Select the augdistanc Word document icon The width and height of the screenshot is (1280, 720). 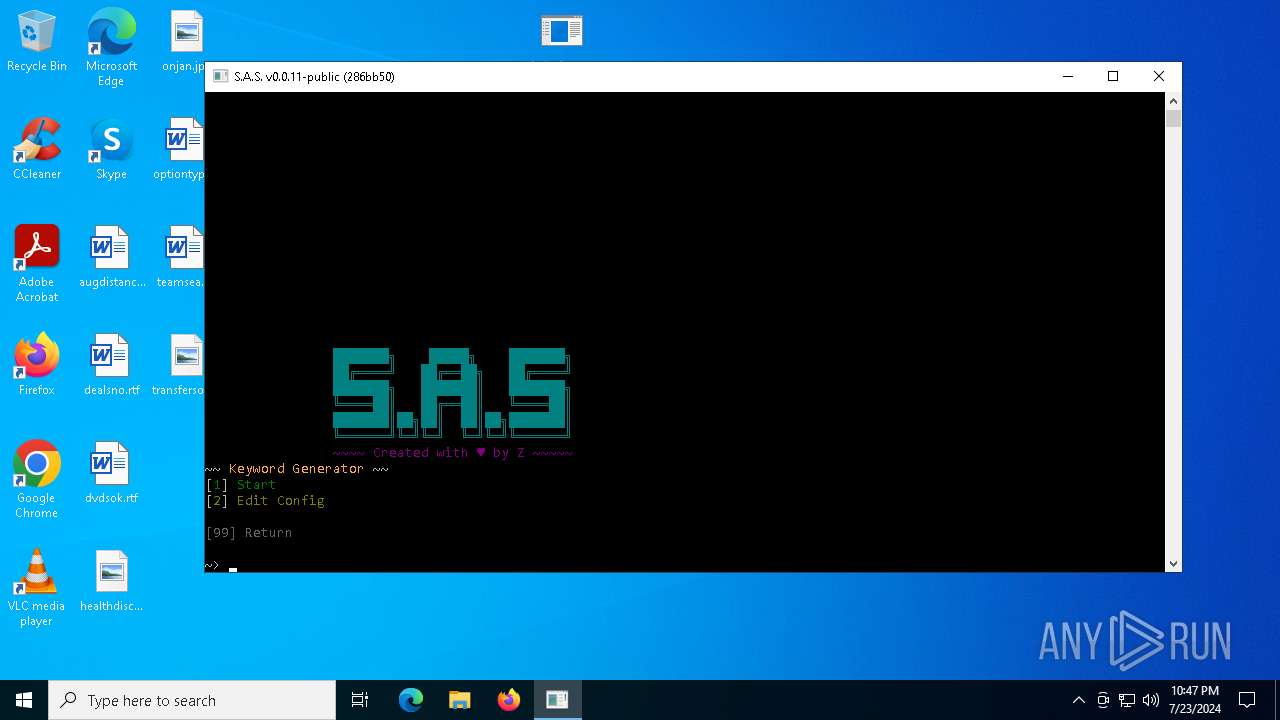111,258
